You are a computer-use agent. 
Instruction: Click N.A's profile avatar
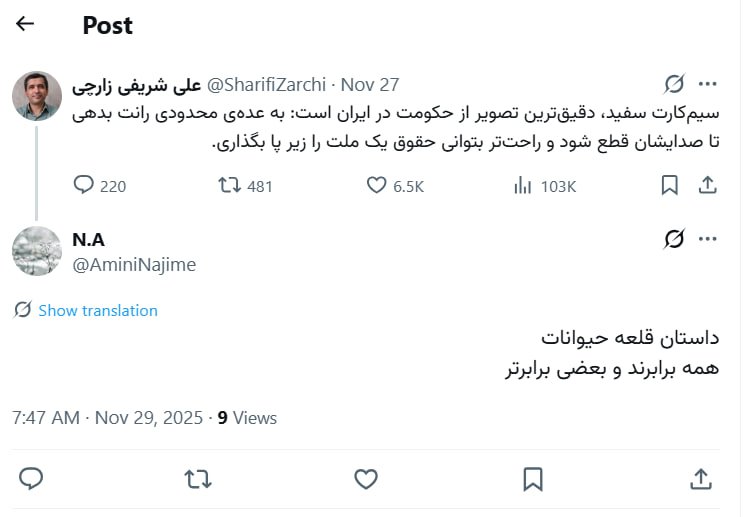tap(37, 251)
